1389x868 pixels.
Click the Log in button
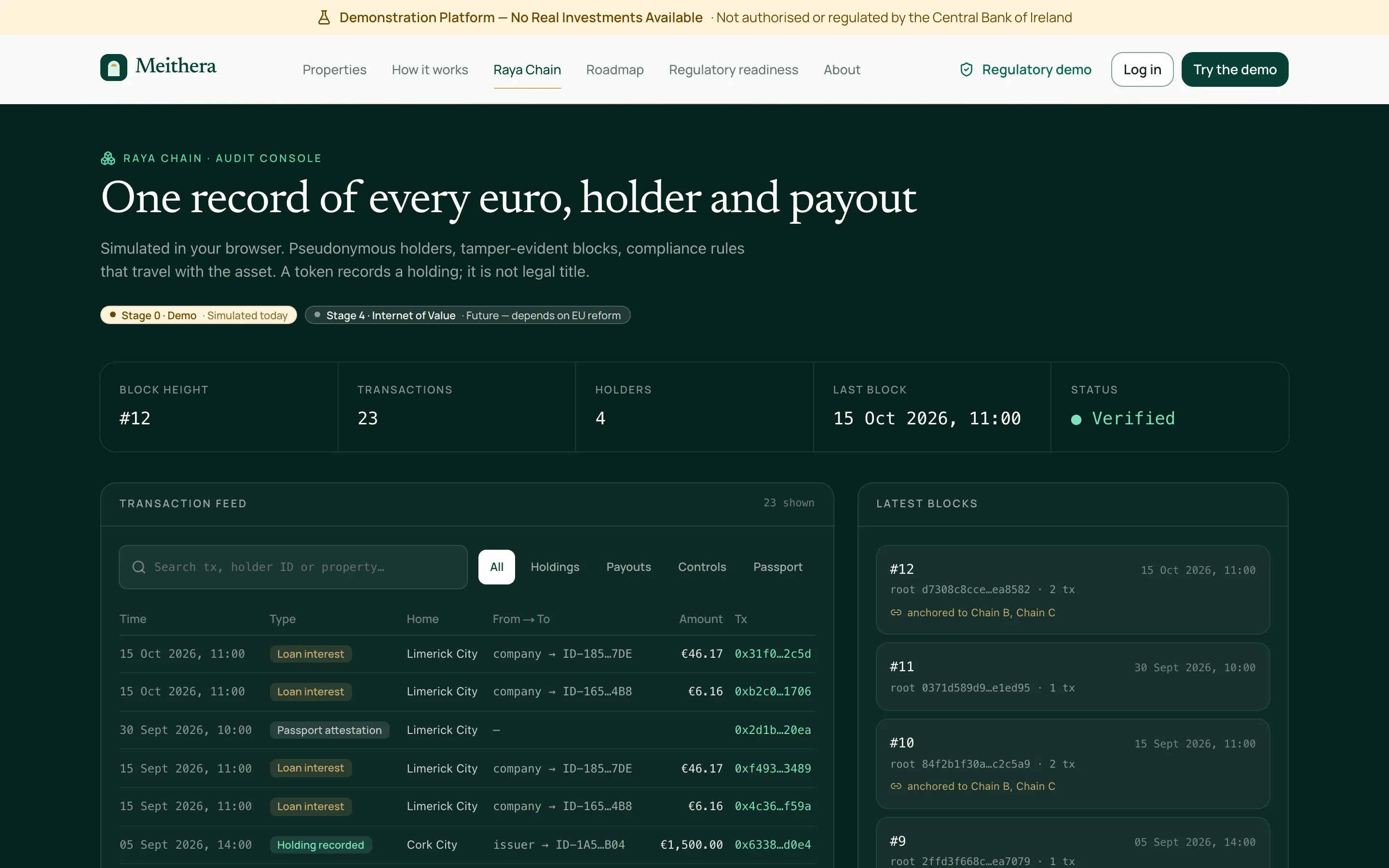tap(1142, 69)
